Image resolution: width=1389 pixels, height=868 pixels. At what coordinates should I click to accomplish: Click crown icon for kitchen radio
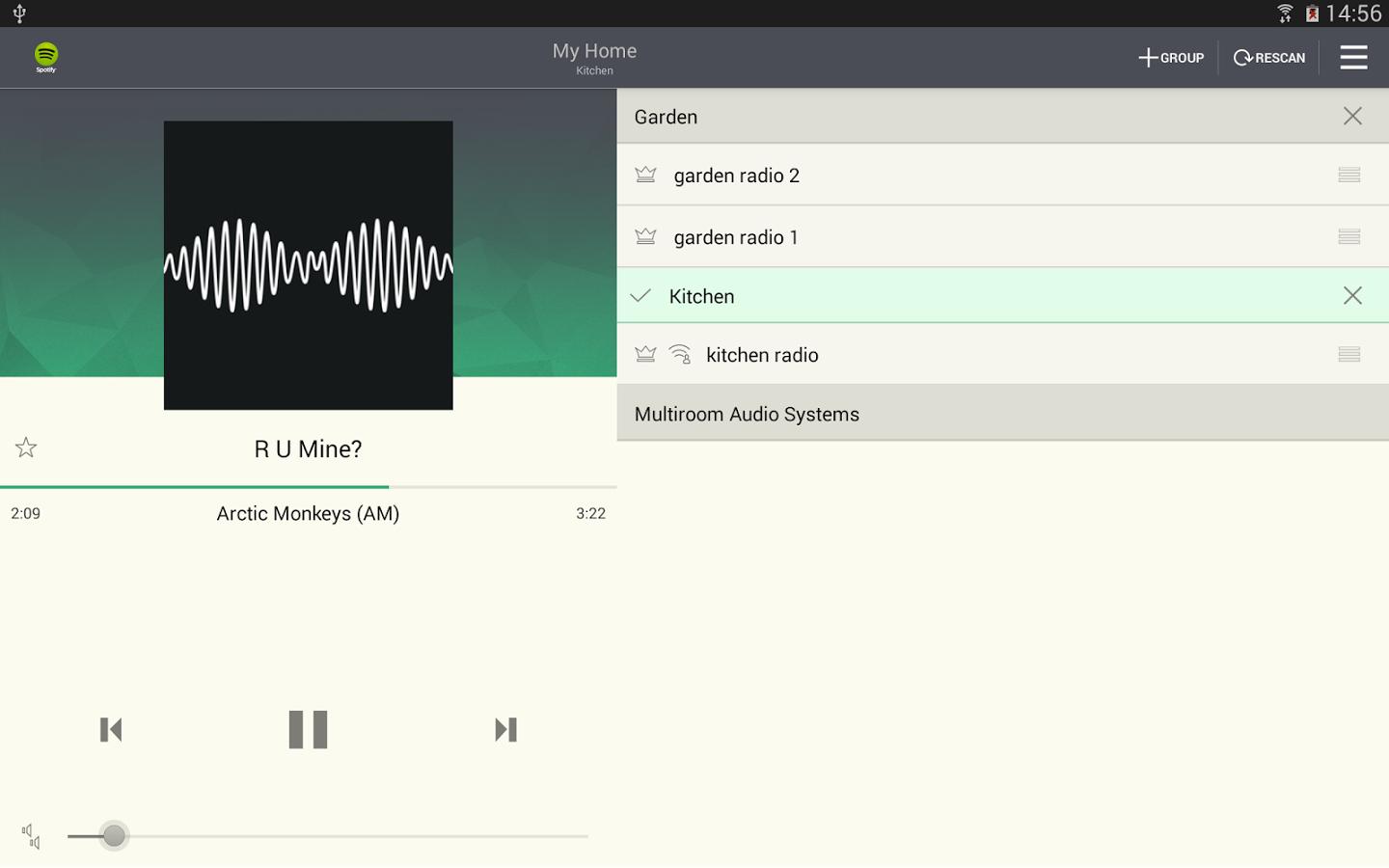[x=645, y=354]
